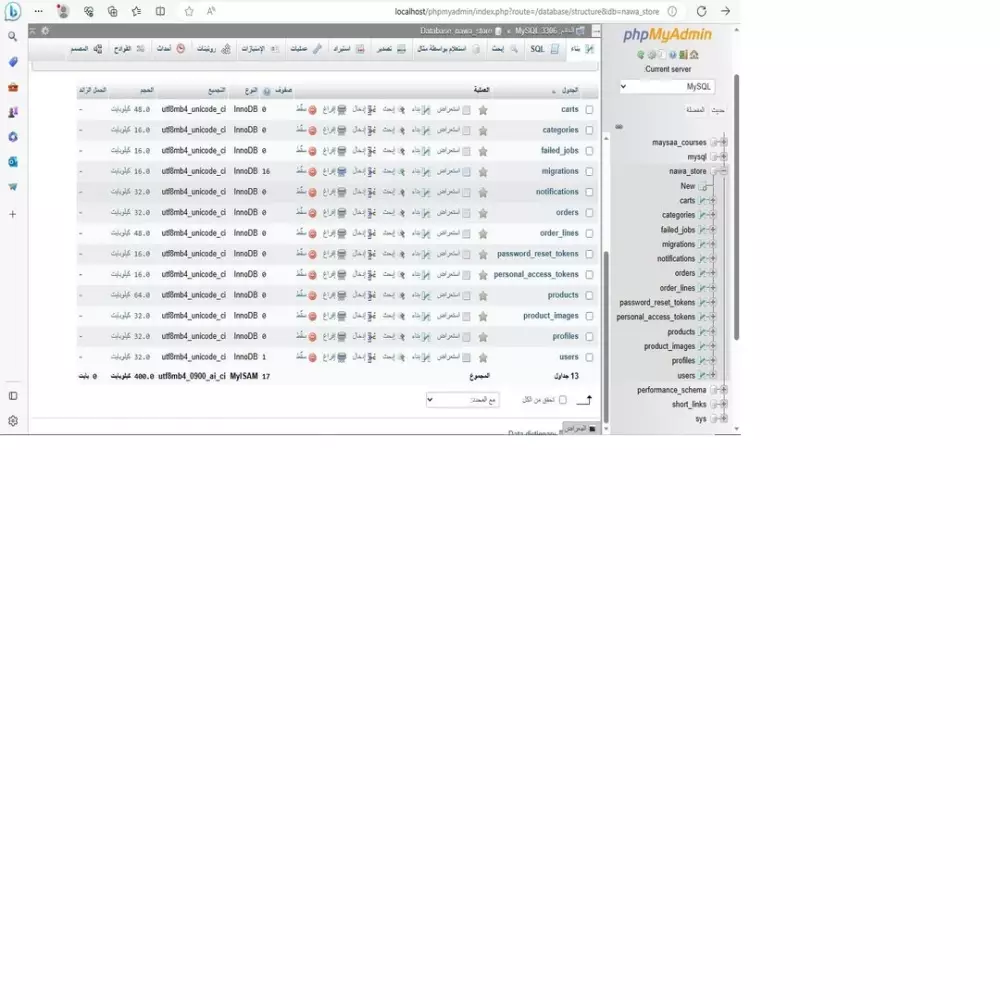Open the Outlook icon in Edge sidebar
This screenshot has width=1000, height=1000.
(13, 162)
